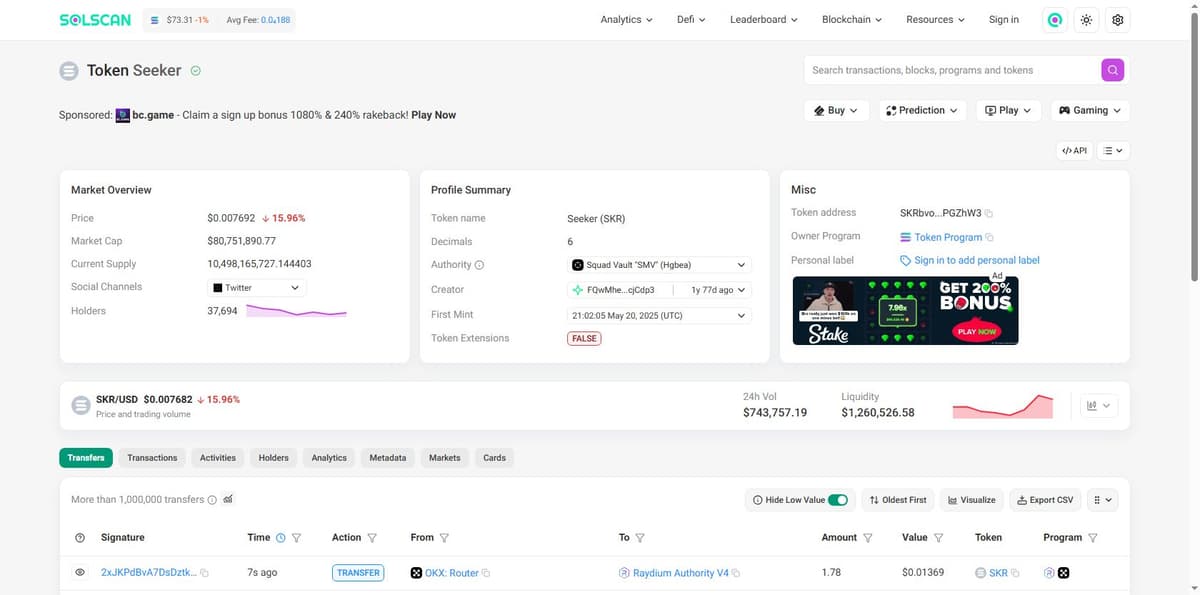Screen dimensions: 1200x595
Task: Click the search transactions input field
Action: pos(951,70)
